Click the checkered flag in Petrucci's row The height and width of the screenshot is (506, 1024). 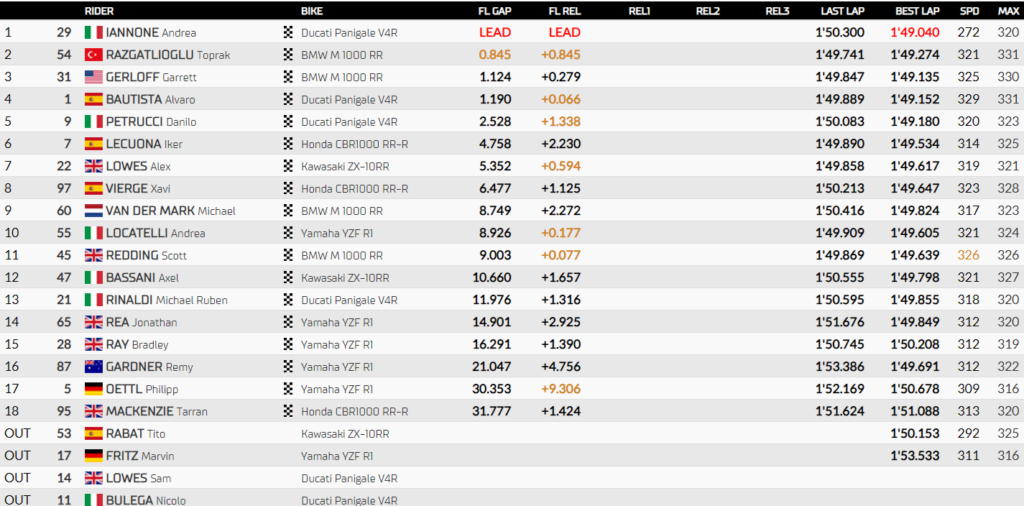(289, 122)
